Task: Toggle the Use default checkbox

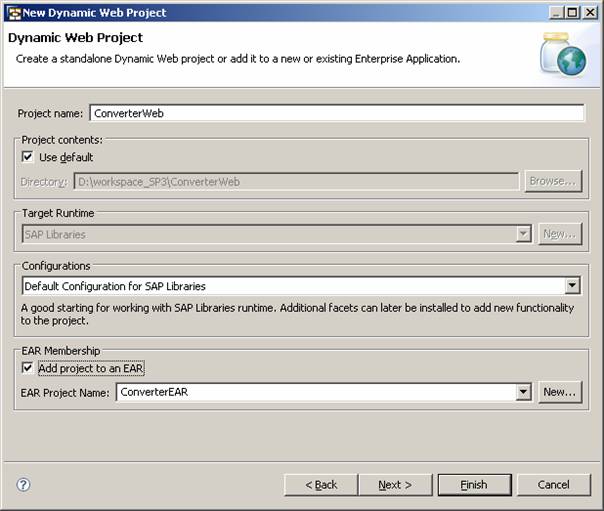Action: click(28, 157)
